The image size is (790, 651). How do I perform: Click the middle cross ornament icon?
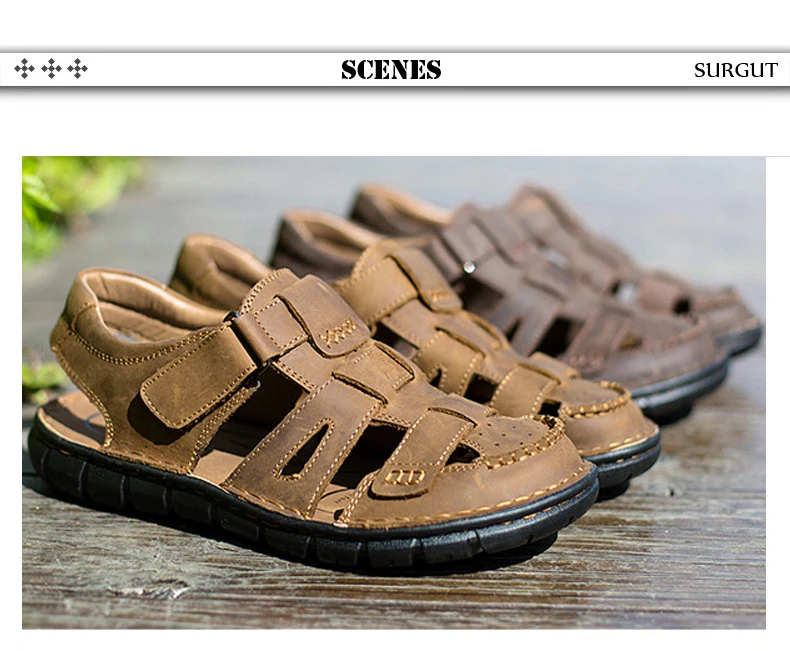pyautogui.click(x=51, y=69)
